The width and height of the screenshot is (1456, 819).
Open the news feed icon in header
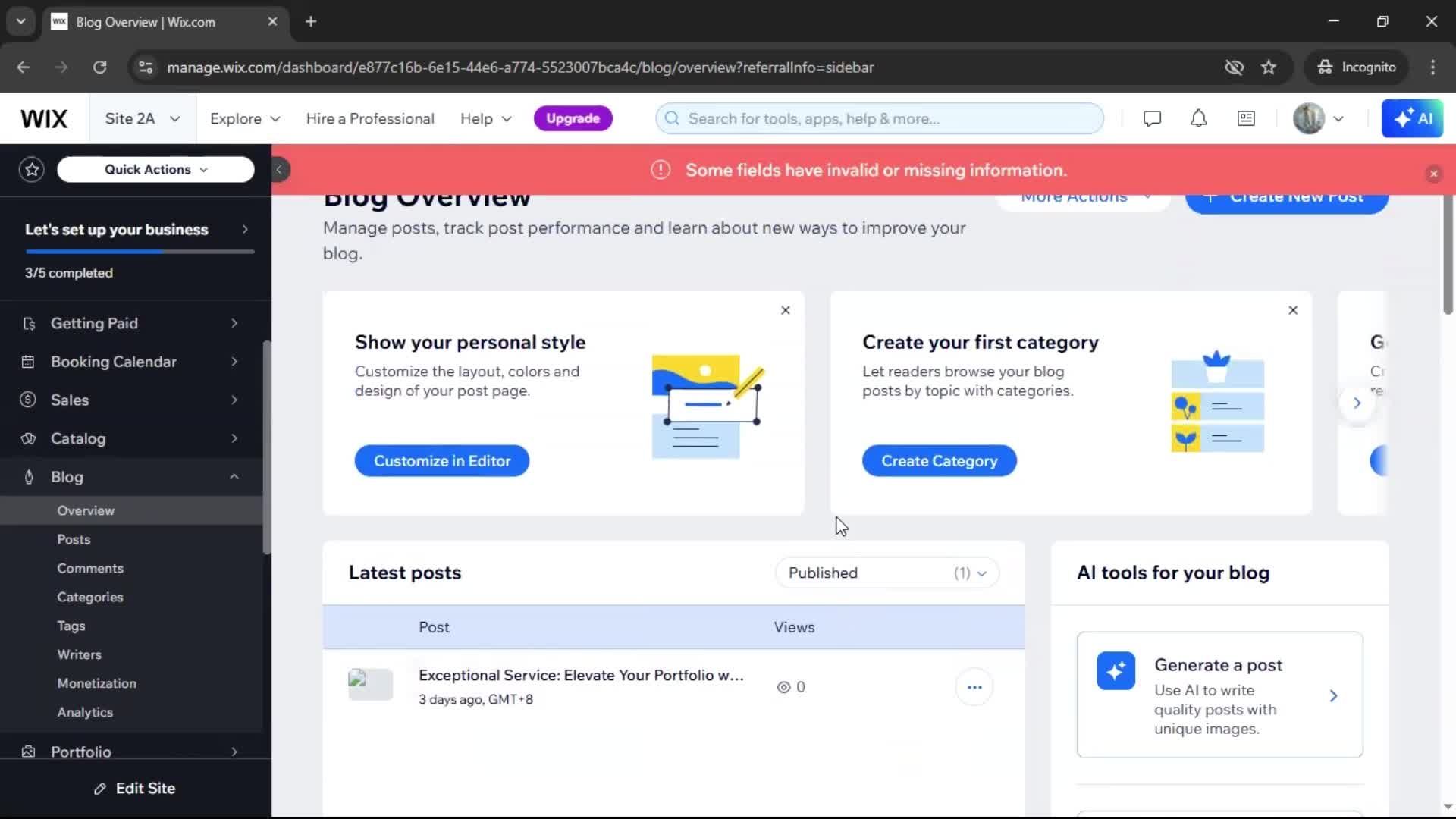point(1246,118)
